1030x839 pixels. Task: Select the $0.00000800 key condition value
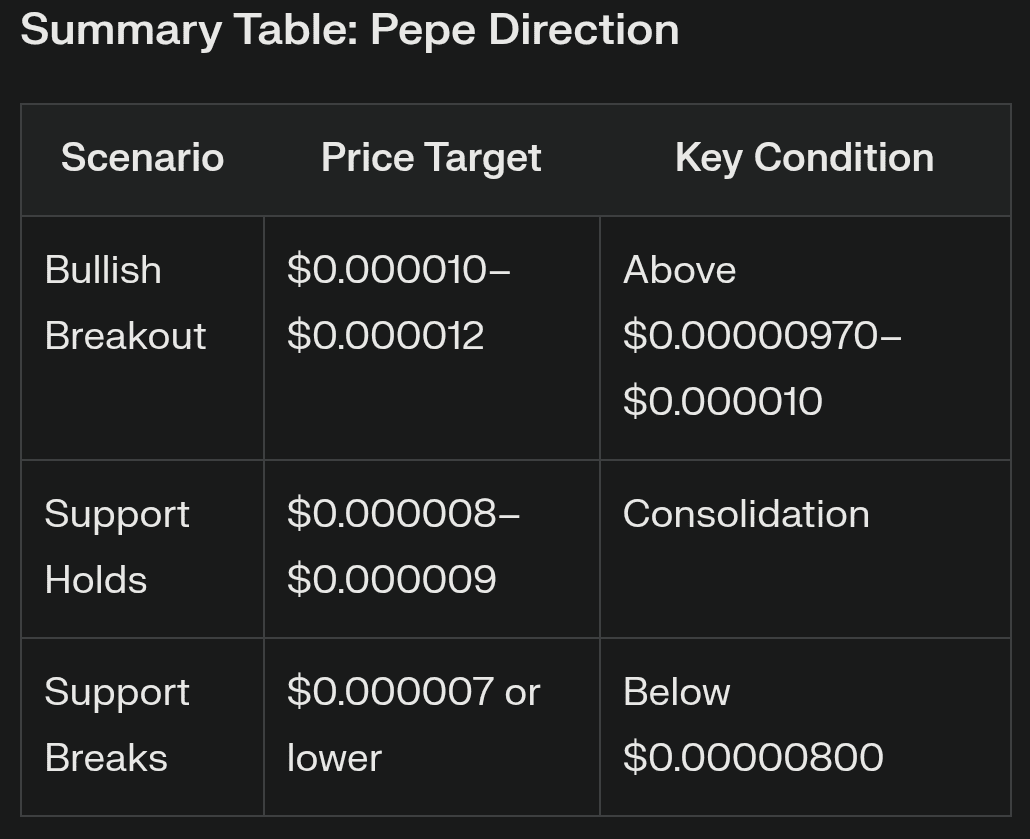(x=753, y=758)
